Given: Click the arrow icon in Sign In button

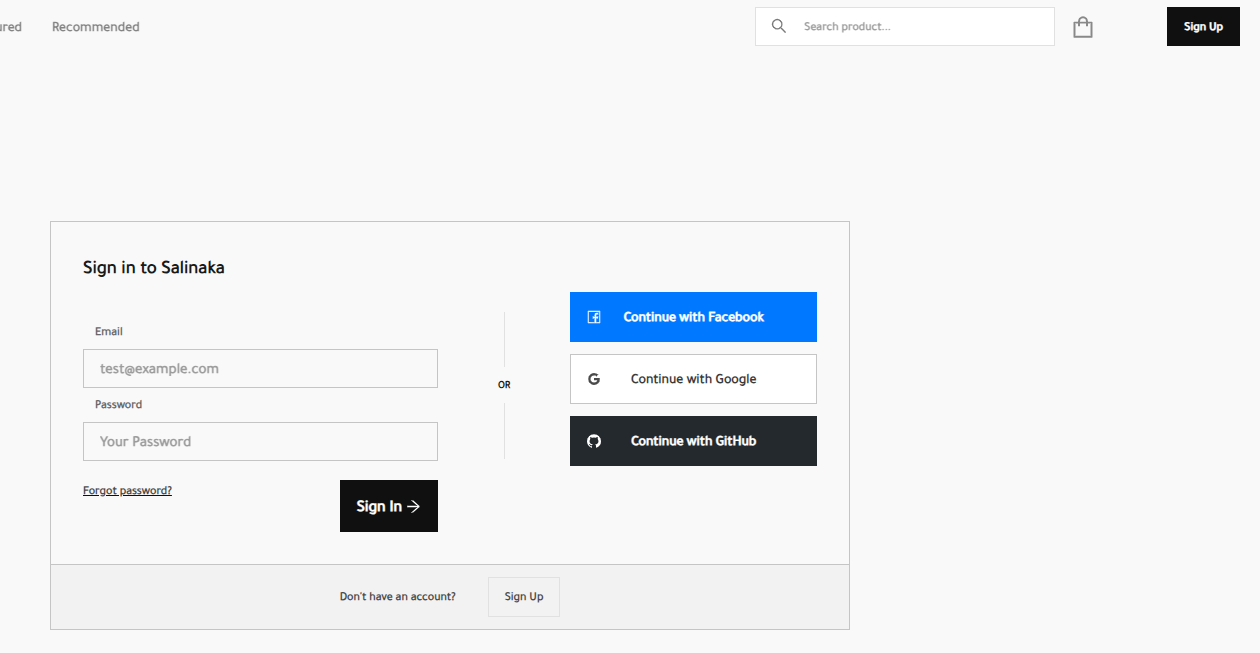Looking at the screenshot, I should point(414,506).
